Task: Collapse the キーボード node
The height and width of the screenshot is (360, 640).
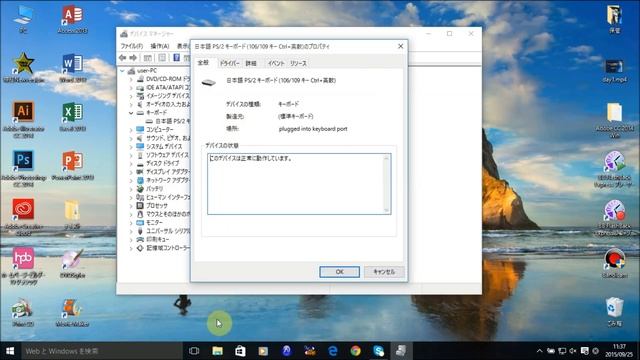Action: (131, 113)
